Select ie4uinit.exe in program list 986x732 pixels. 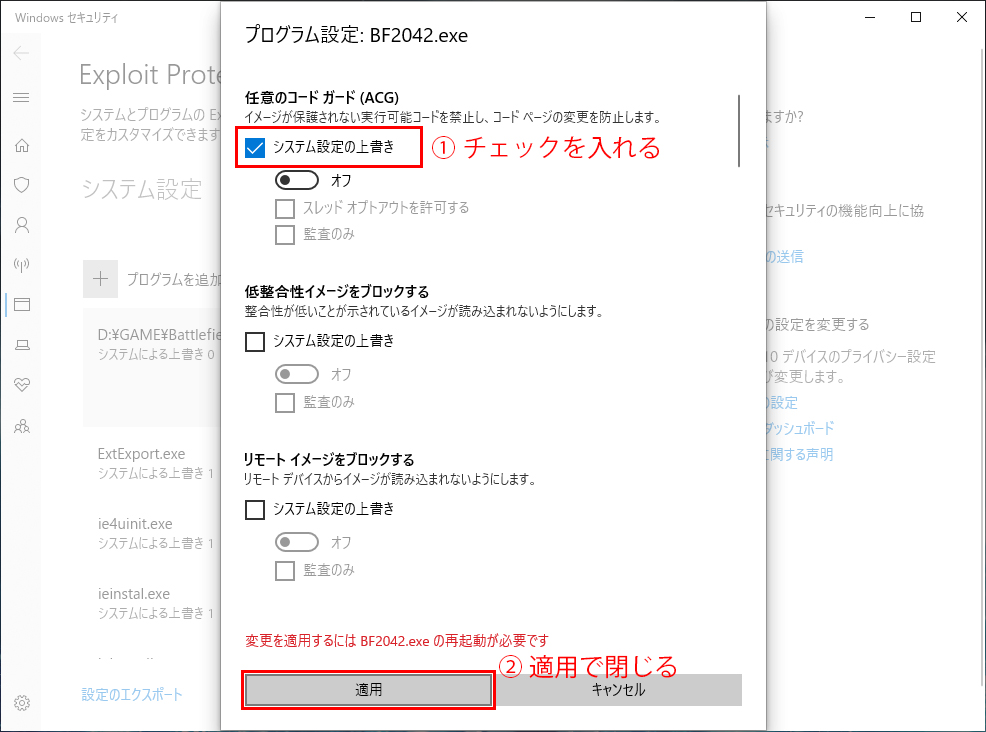(152, 532)
